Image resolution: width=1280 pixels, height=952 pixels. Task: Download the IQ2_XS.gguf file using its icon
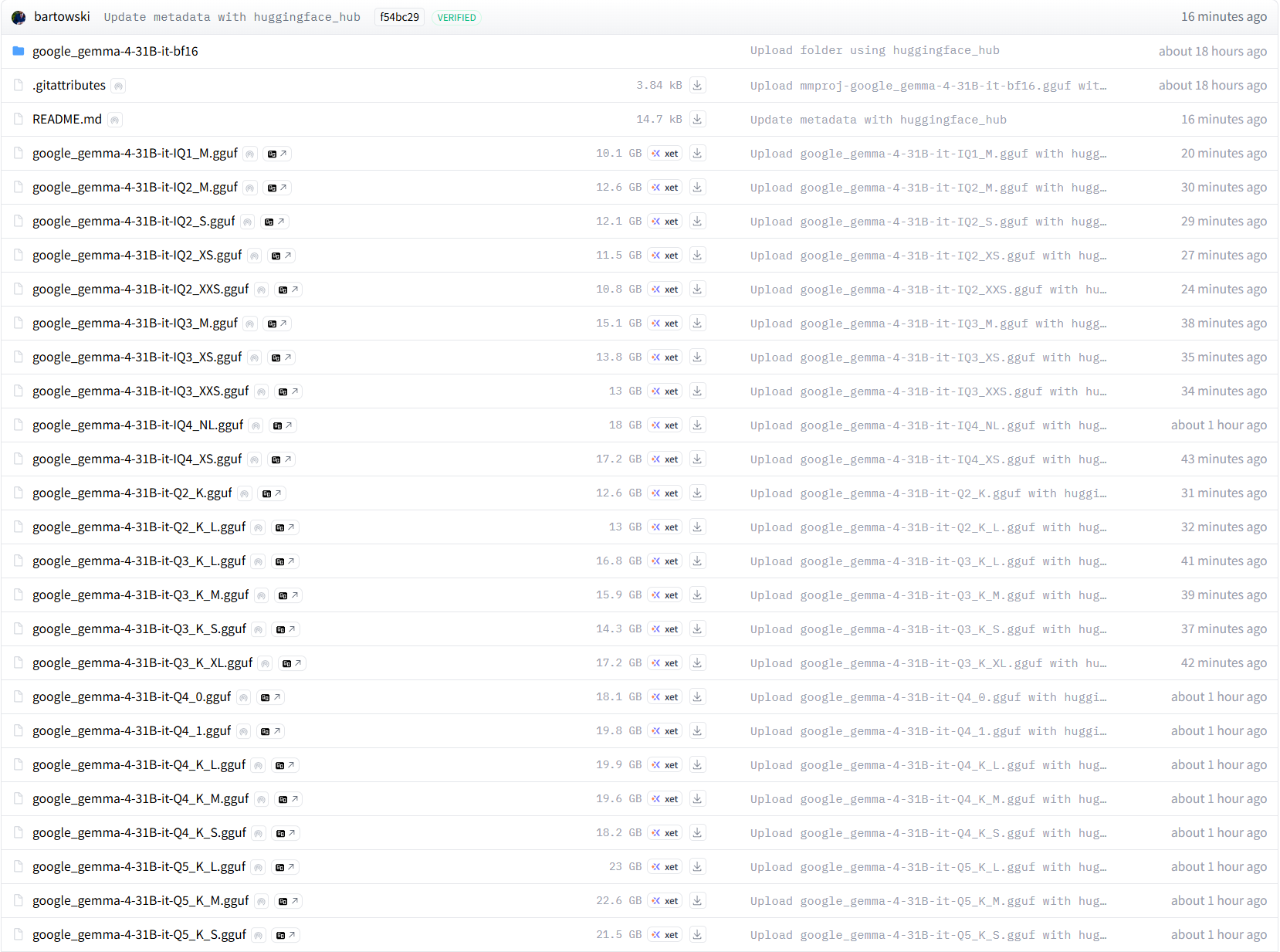tap(697, 255)
